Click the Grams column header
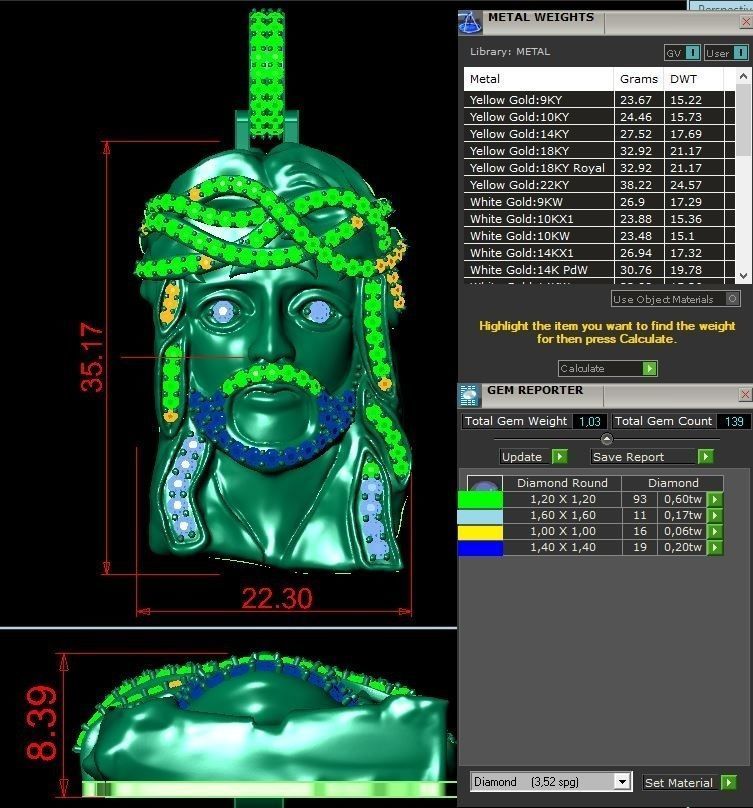This screenshot has height=808, width=753. pyautogui.click(x=639, y=79)
